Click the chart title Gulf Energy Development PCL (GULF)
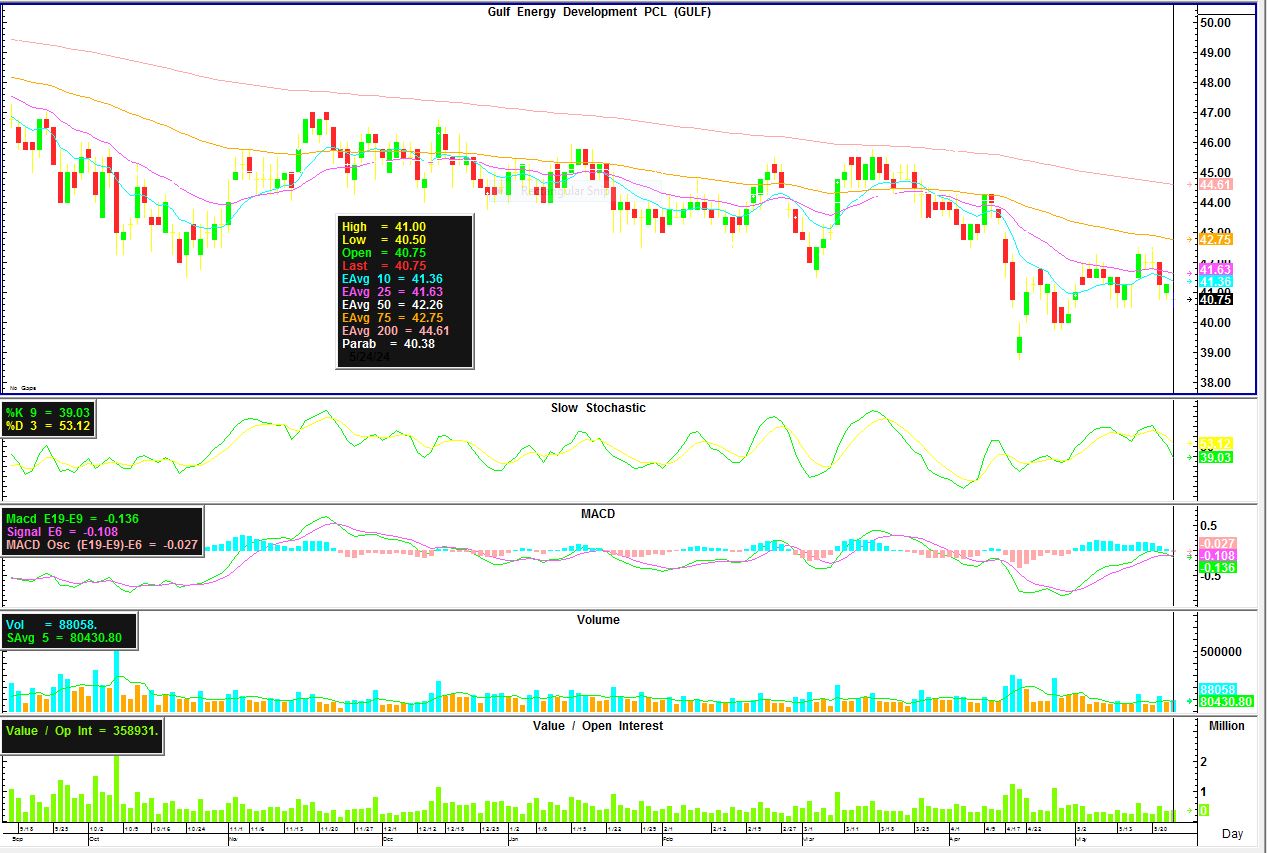Image resolution: width=1268 pixels, height=853 pixels. tap(599, 12)
